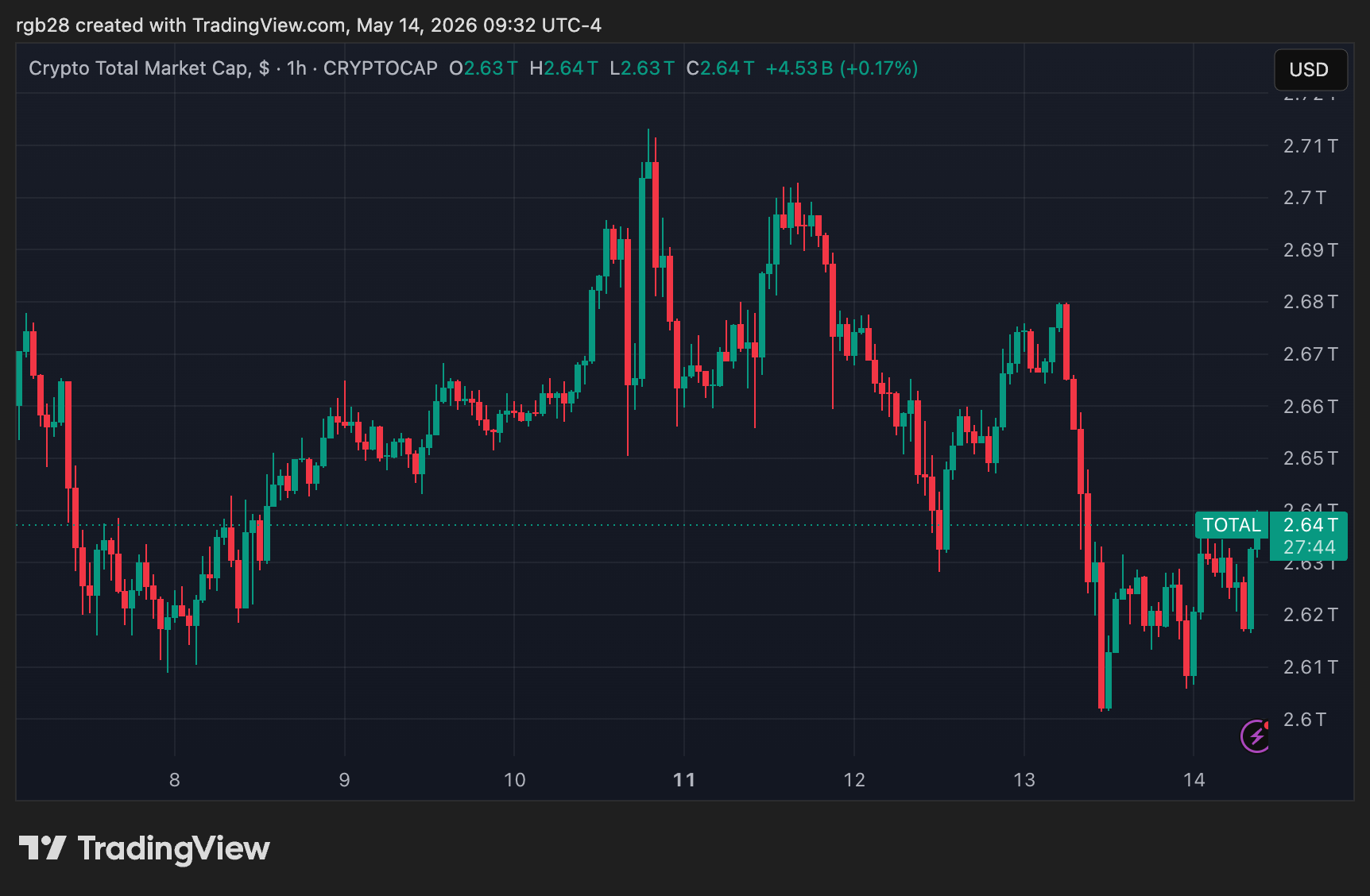1370x896 pixels.
Task: Click bold date 11 on the time axis
Action: click(684, 780)
